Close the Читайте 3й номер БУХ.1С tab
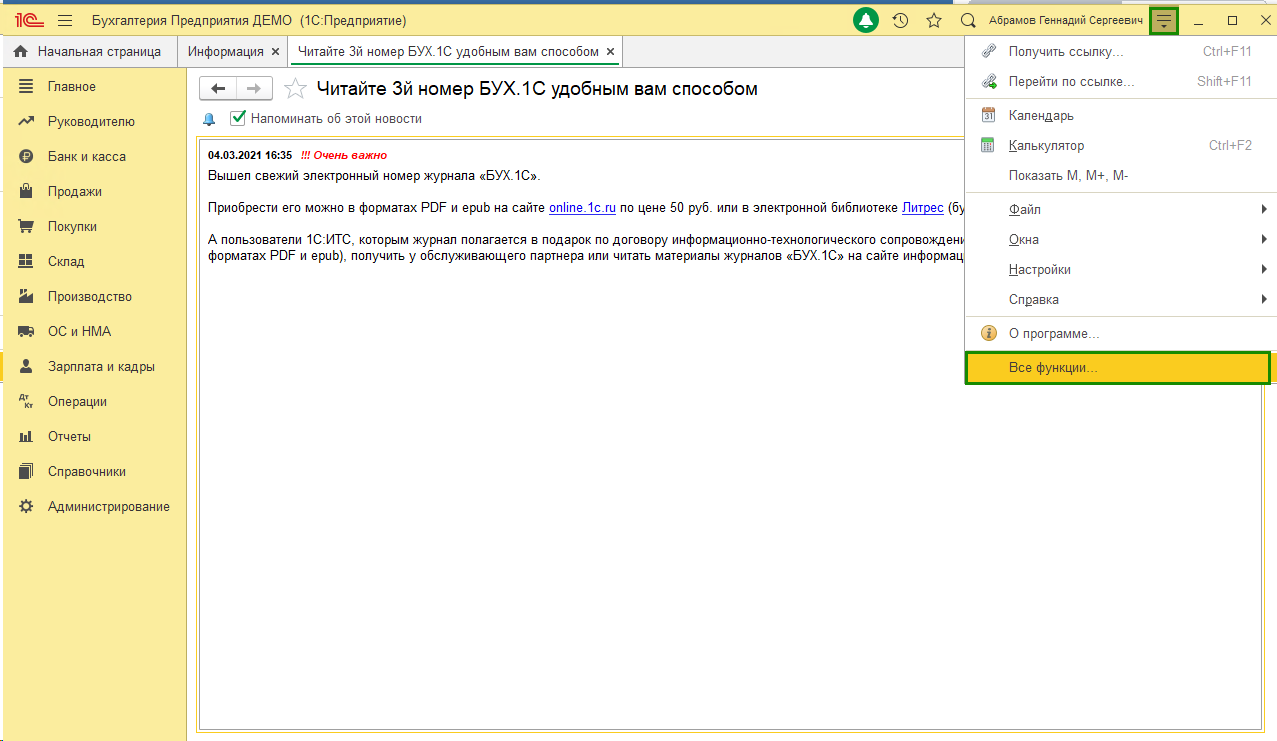 click(x=610, y=51)
